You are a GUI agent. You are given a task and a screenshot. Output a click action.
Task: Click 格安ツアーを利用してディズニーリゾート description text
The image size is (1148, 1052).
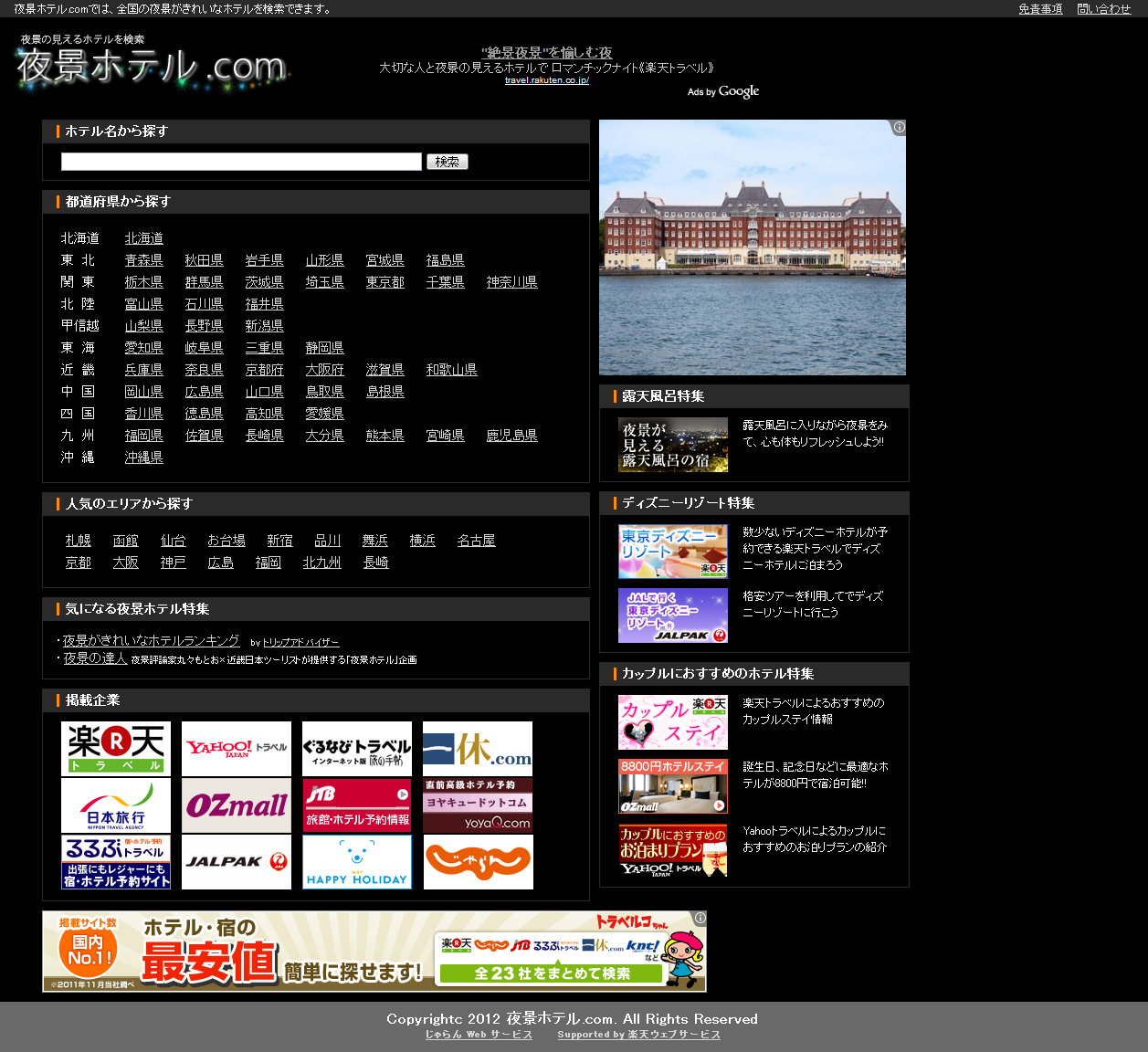813,605
